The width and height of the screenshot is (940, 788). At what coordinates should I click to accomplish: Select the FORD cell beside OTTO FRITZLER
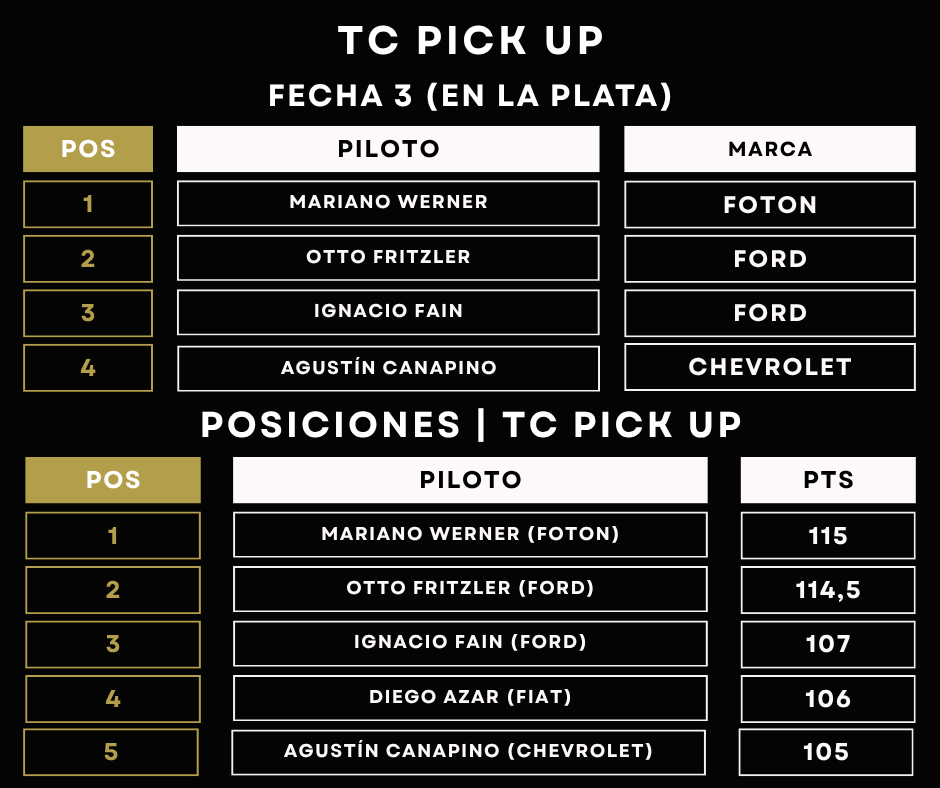point(769,259)
